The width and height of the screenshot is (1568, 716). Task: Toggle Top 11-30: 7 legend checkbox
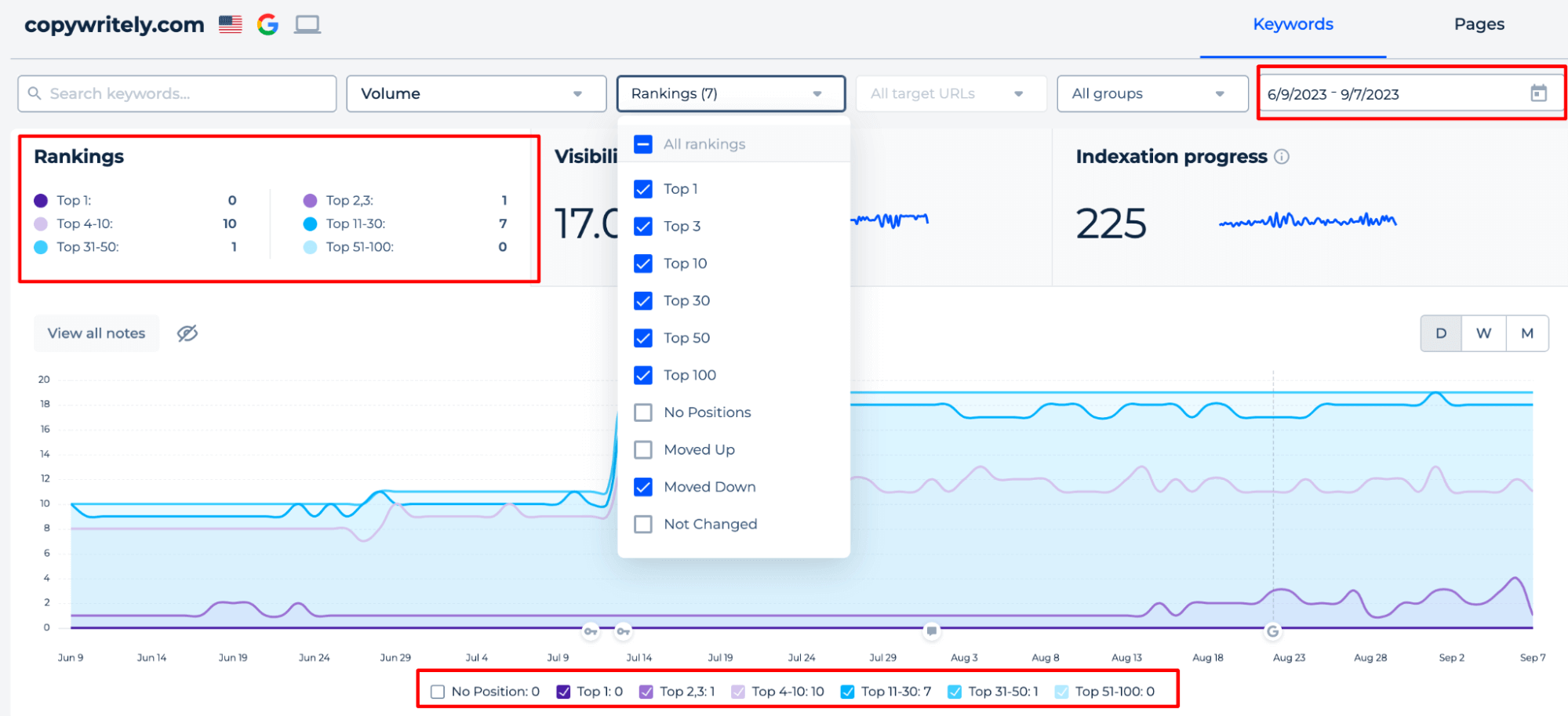click(x=847, y=692)
